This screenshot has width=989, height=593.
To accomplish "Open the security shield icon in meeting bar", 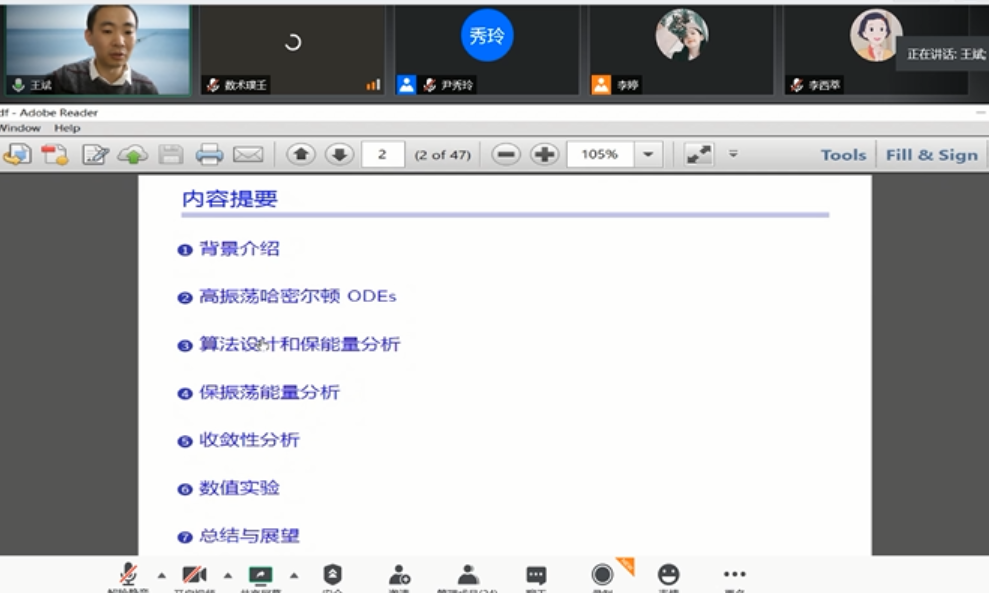I will pyautogui.click(x=333, y=575).
